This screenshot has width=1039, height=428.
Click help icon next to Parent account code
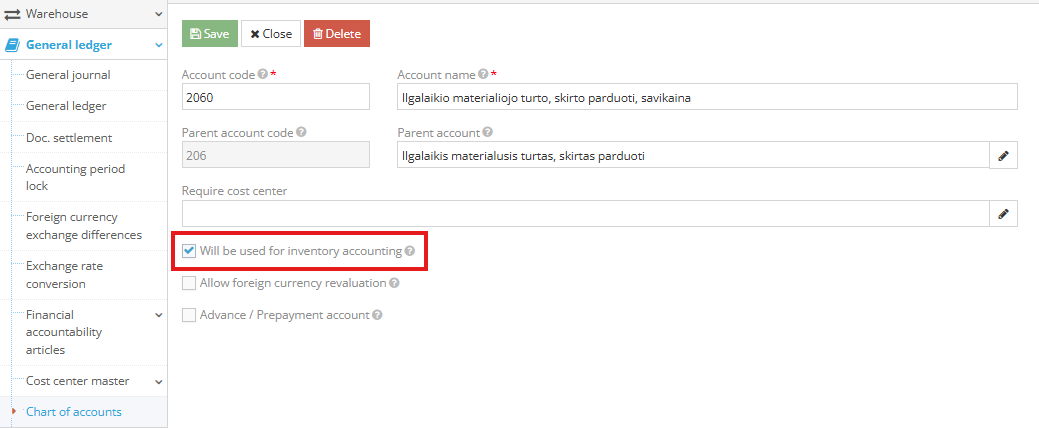(x=301, y=132)
